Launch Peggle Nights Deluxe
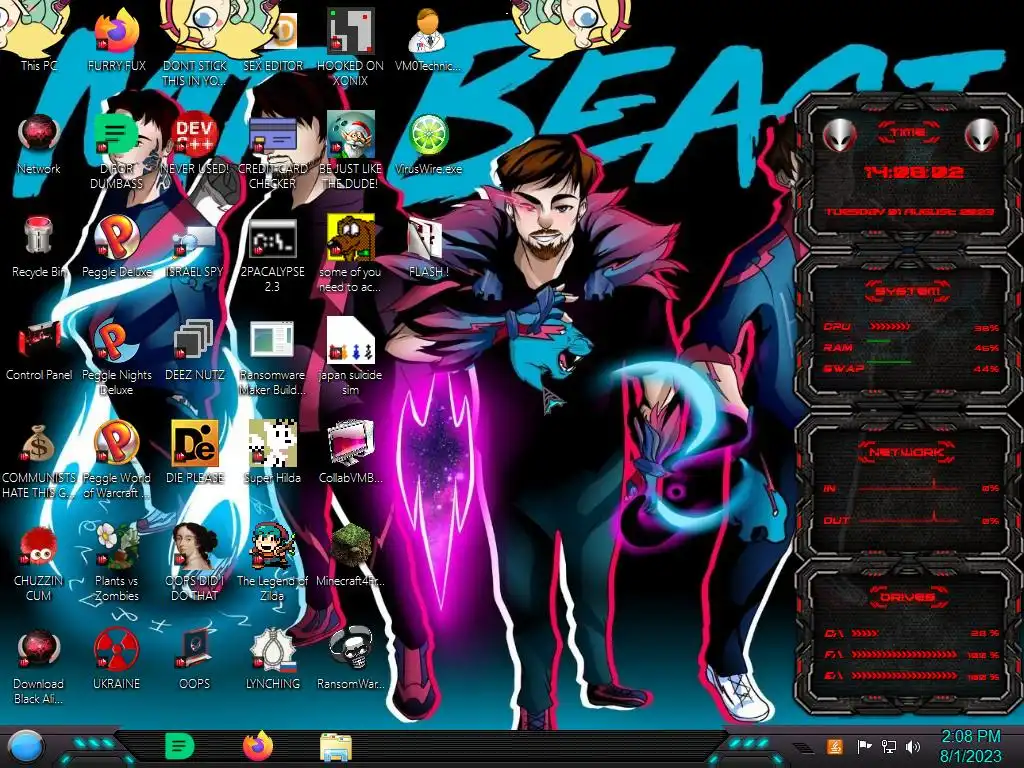Viewport: 1024px width, 768px height. (116, 357)
